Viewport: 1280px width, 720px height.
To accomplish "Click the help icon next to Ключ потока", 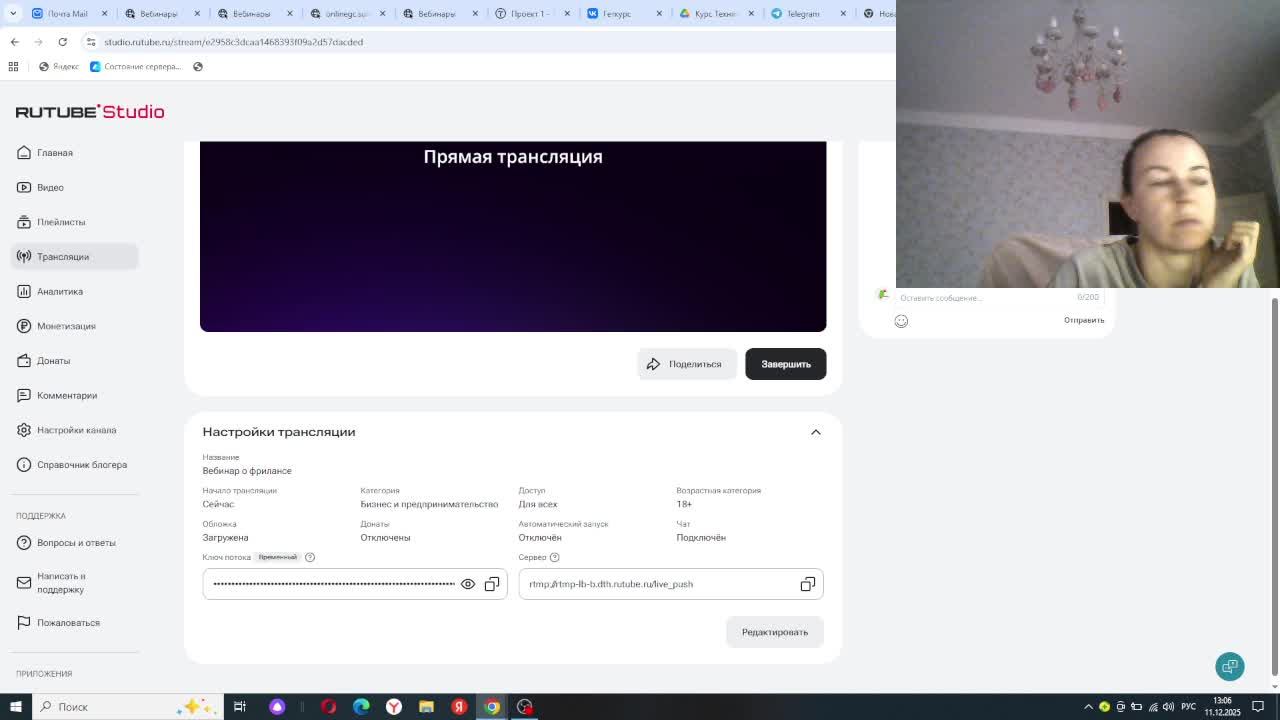I will [310, 557].
